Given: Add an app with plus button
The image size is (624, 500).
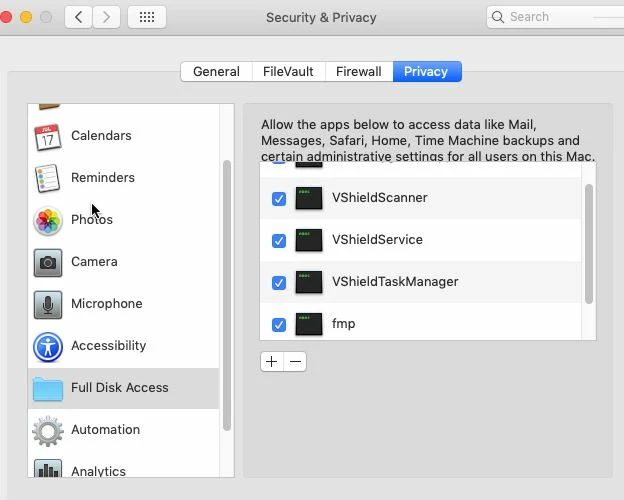Looking at the screenshot, I should coord(272,361).
